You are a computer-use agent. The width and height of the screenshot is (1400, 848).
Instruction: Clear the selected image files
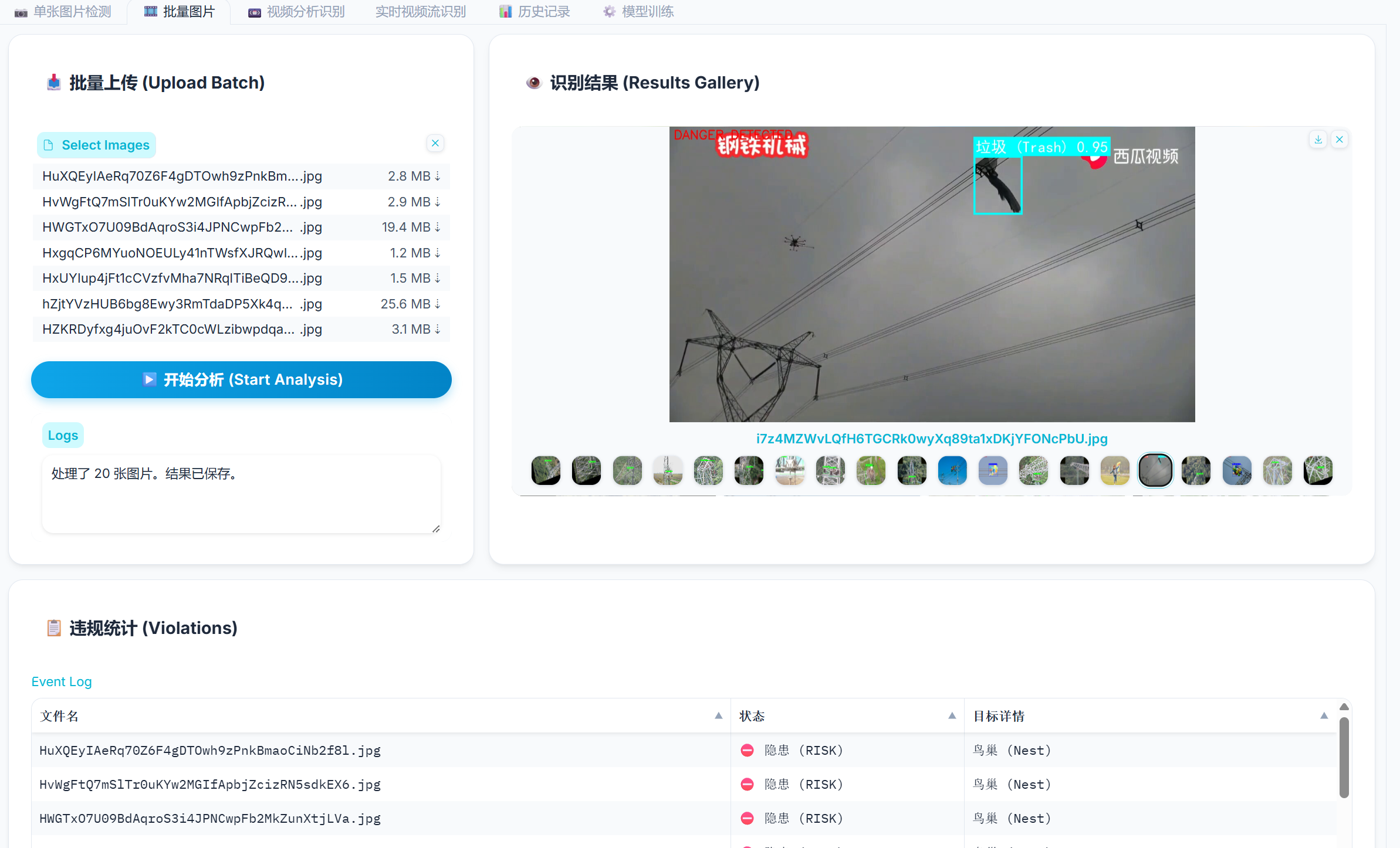click(435, 143)
